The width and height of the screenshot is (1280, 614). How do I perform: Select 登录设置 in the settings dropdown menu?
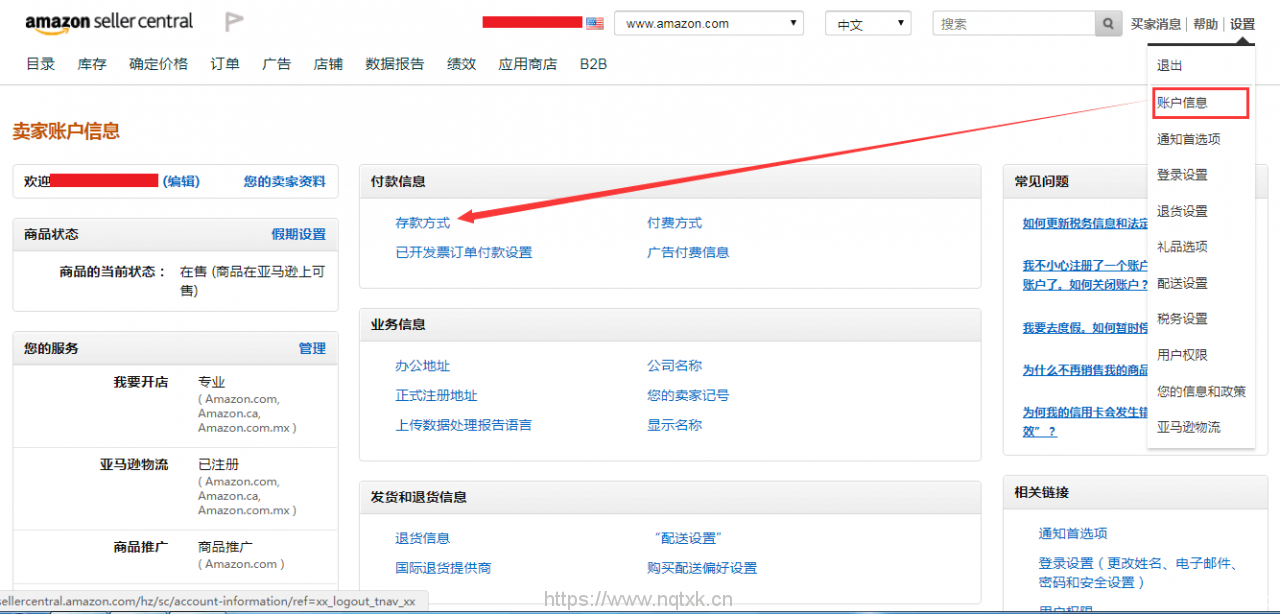[1183, 175]
